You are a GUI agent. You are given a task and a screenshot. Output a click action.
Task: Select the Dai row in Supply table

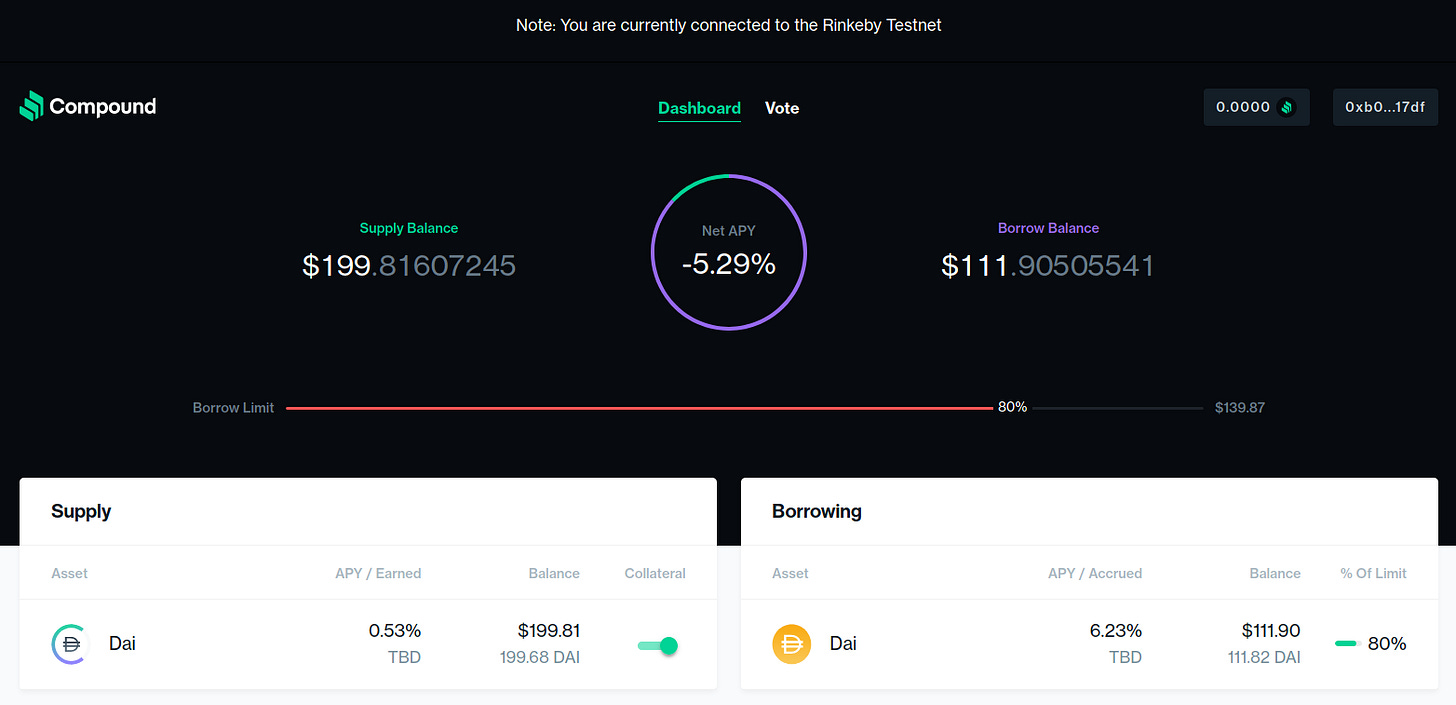coord(368,644)
